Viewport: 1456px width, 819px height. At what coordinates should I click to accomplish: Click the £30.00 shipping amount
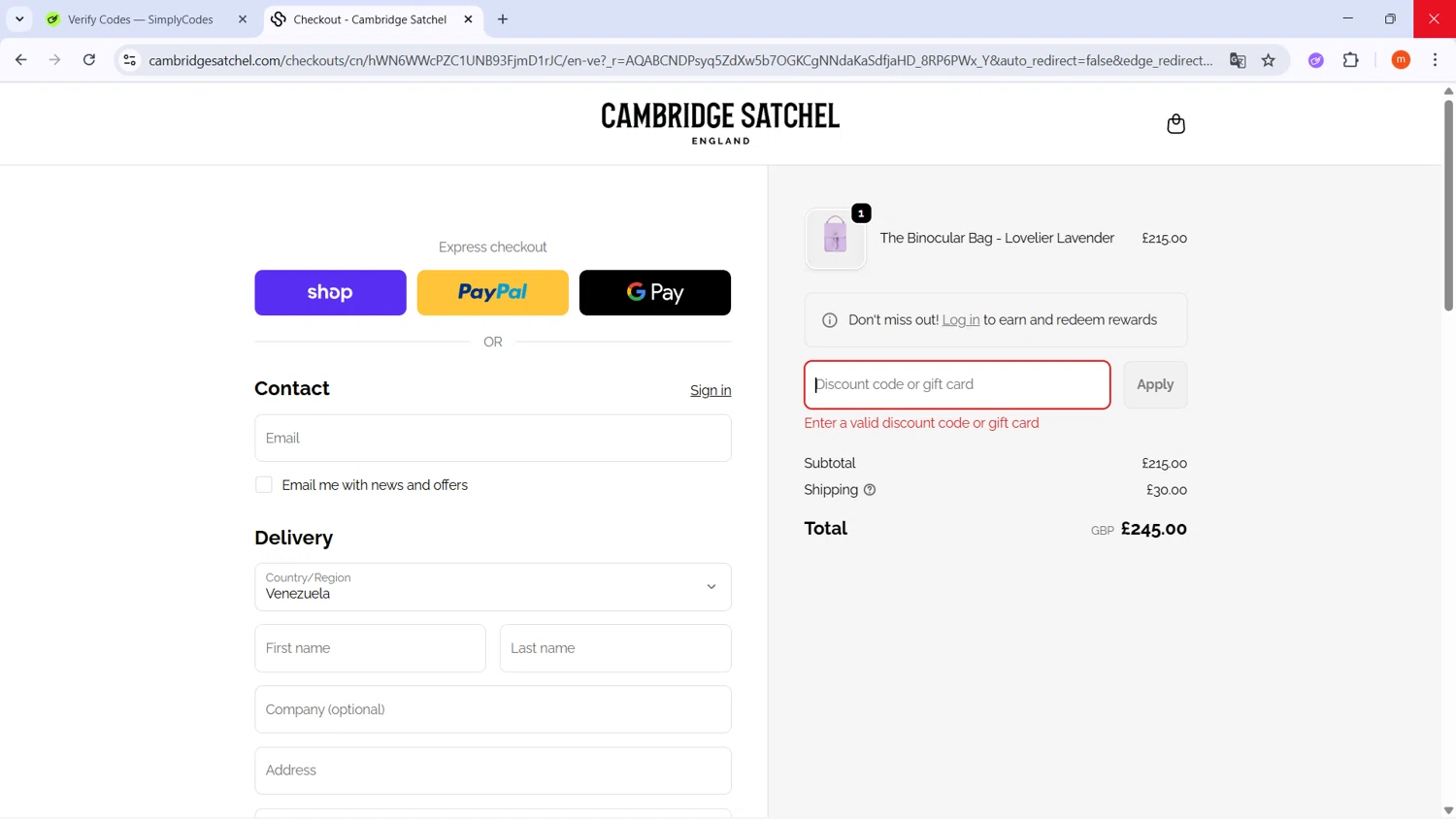pyautogui.click(x=1167, y=490)
